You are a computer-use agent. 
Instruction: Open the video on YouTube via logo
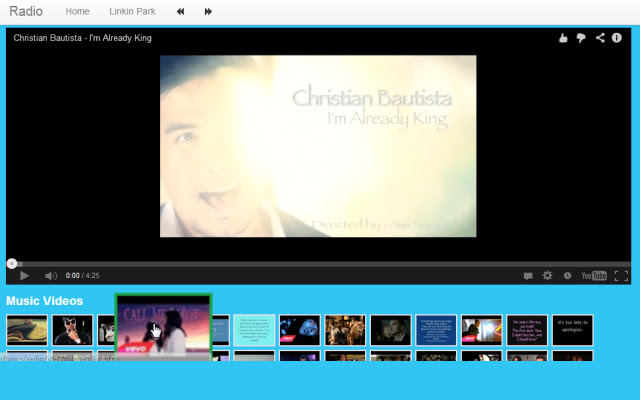coord(594,276)
